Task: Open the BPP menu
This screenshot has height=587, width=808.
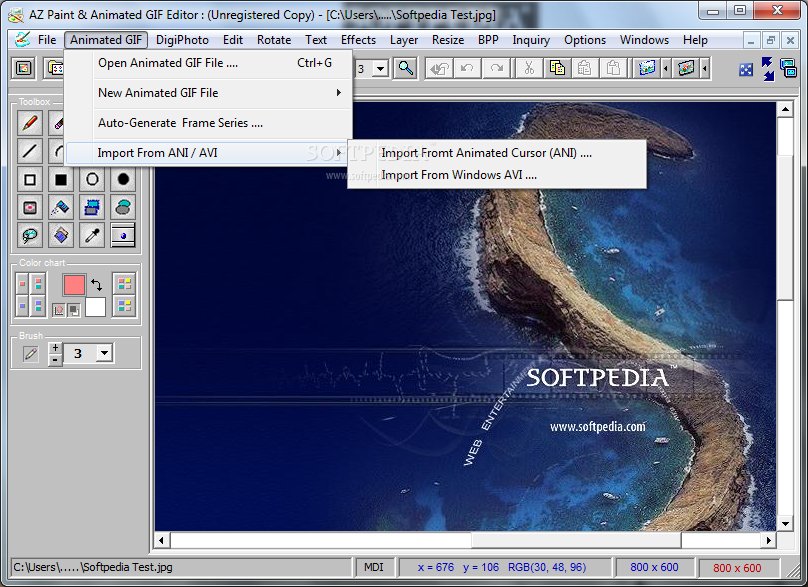Action: click(x=488, y=40)
